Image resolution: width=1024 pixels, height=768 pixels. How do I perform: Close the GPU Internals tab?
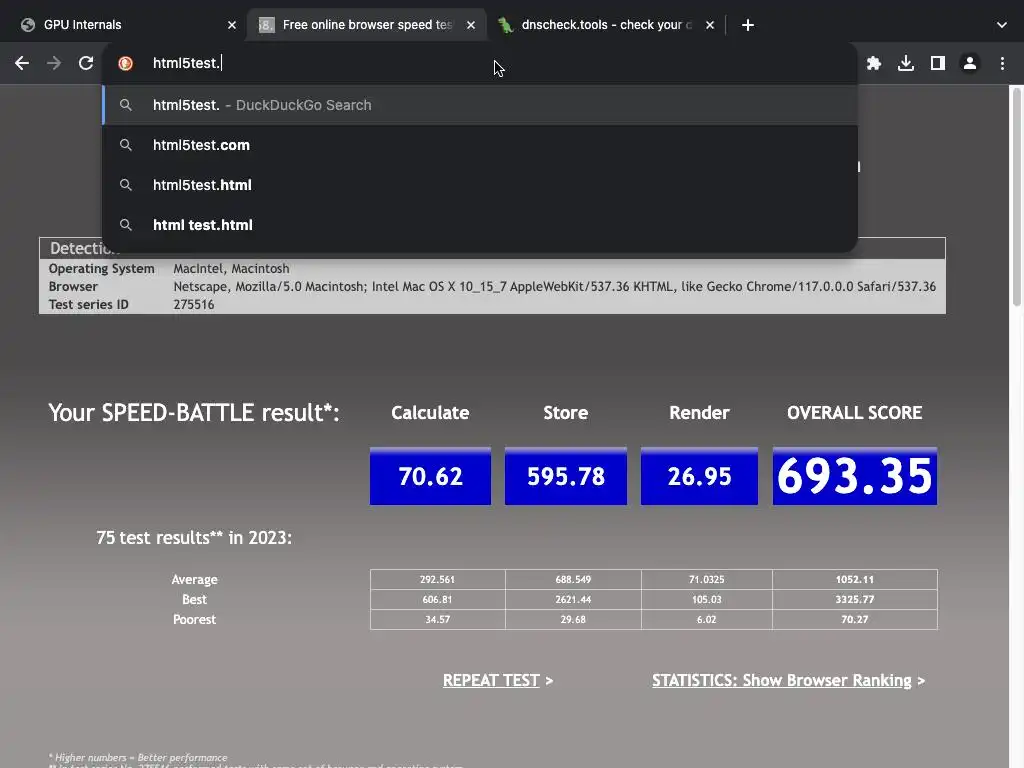(232, 25)
